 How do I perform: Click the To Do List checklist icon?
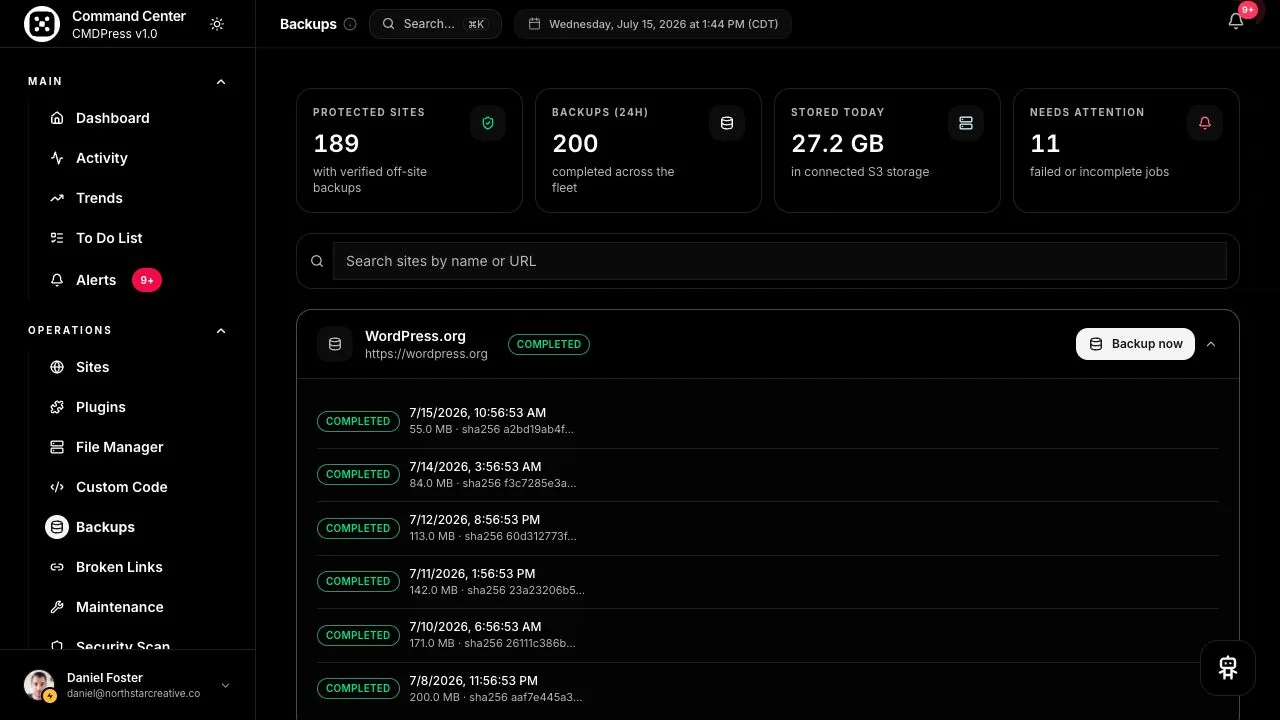pyautogui.click(x=57, y=238)
